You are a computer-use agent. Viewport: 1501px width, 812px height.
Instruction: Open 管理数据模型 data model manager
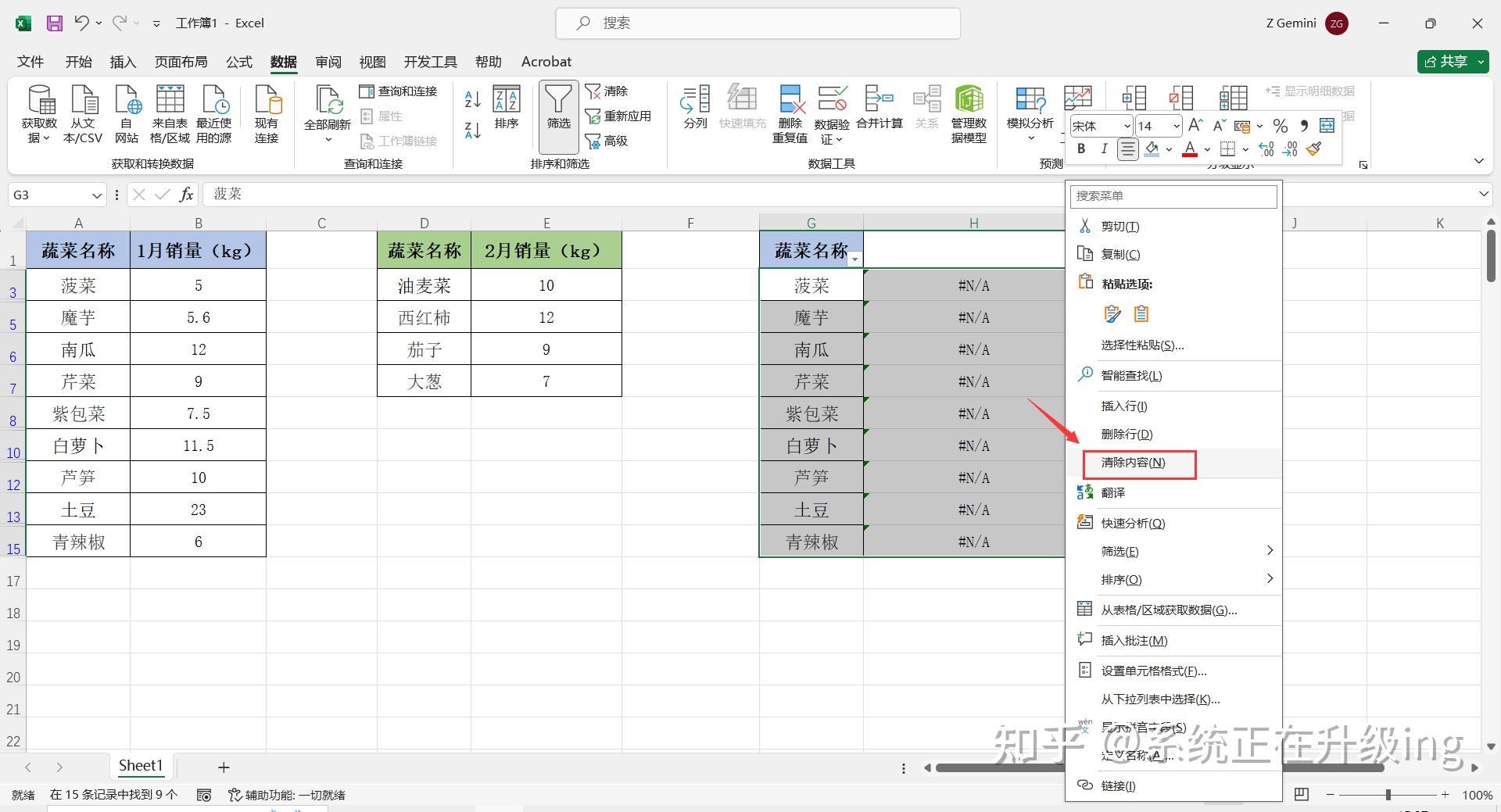click(969, 115)
